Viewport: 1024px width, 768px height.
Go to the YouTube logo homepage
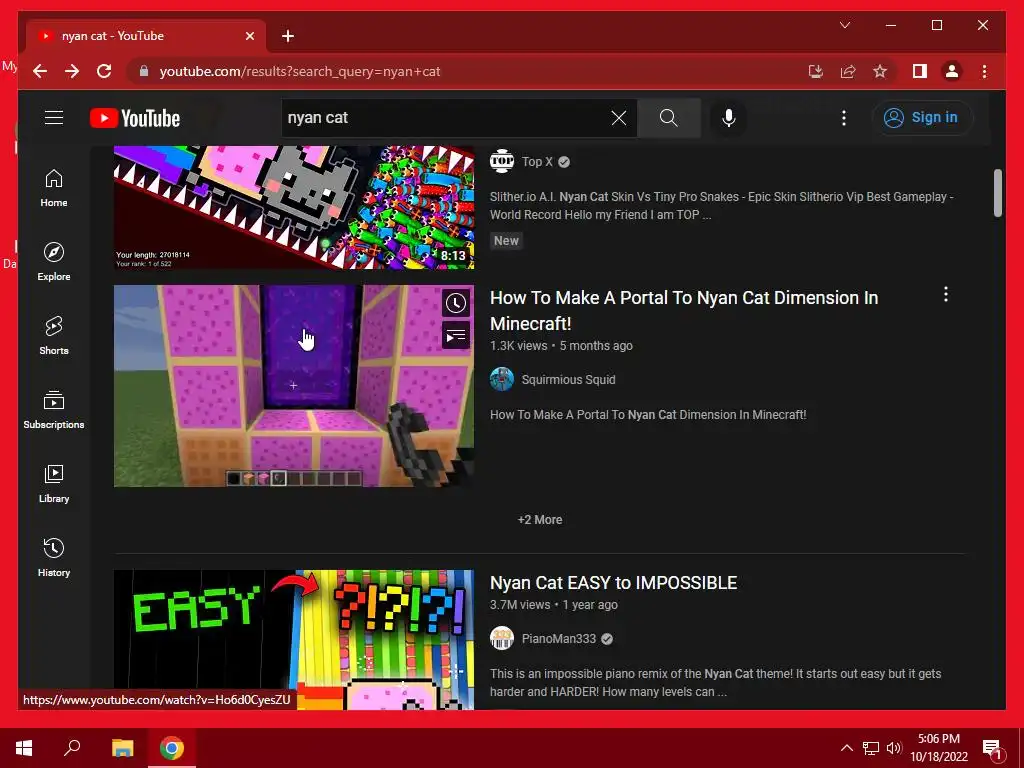click(x=135, y=118)
